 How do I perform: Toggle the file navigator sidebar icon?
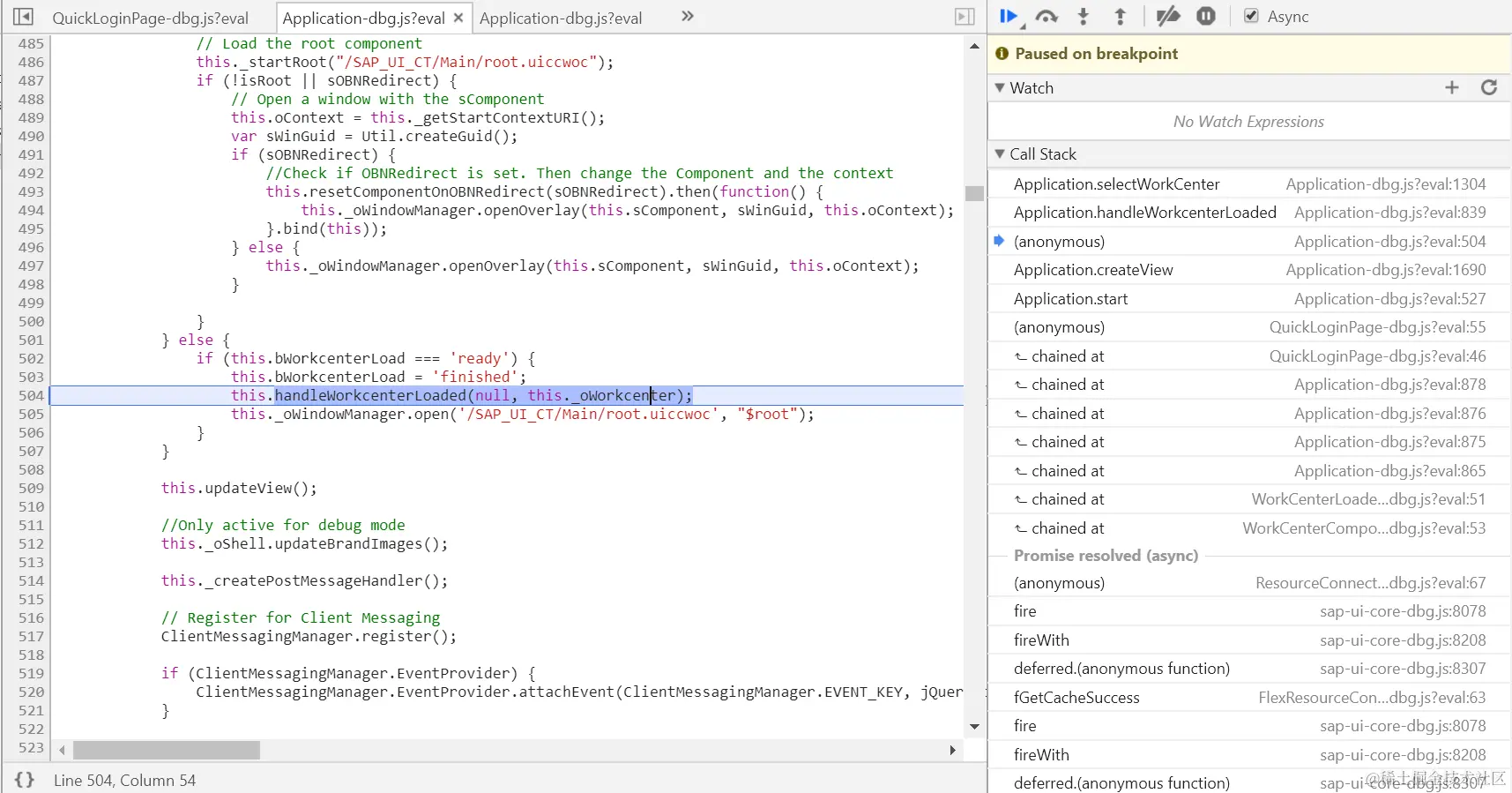(24, 17)
